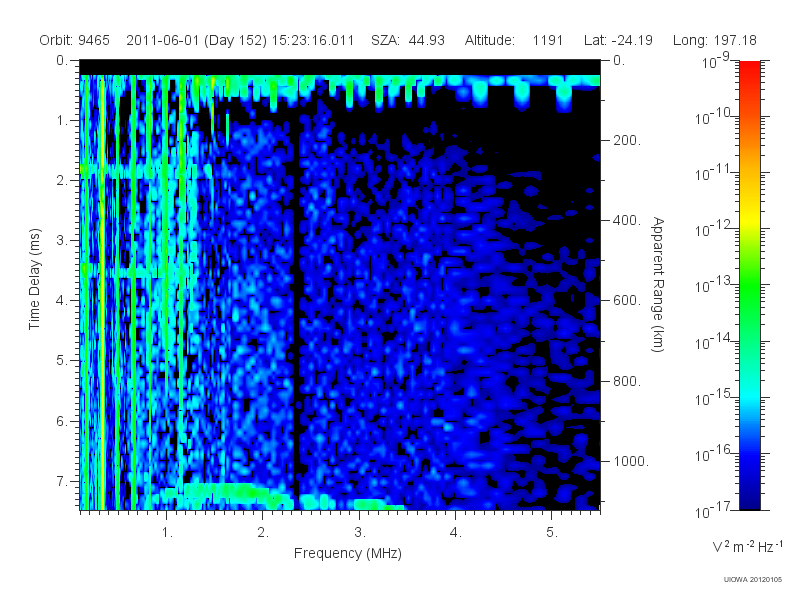Click the 0. Apparent Range tick label
The image size is (800, 600).
click(619, 60)
